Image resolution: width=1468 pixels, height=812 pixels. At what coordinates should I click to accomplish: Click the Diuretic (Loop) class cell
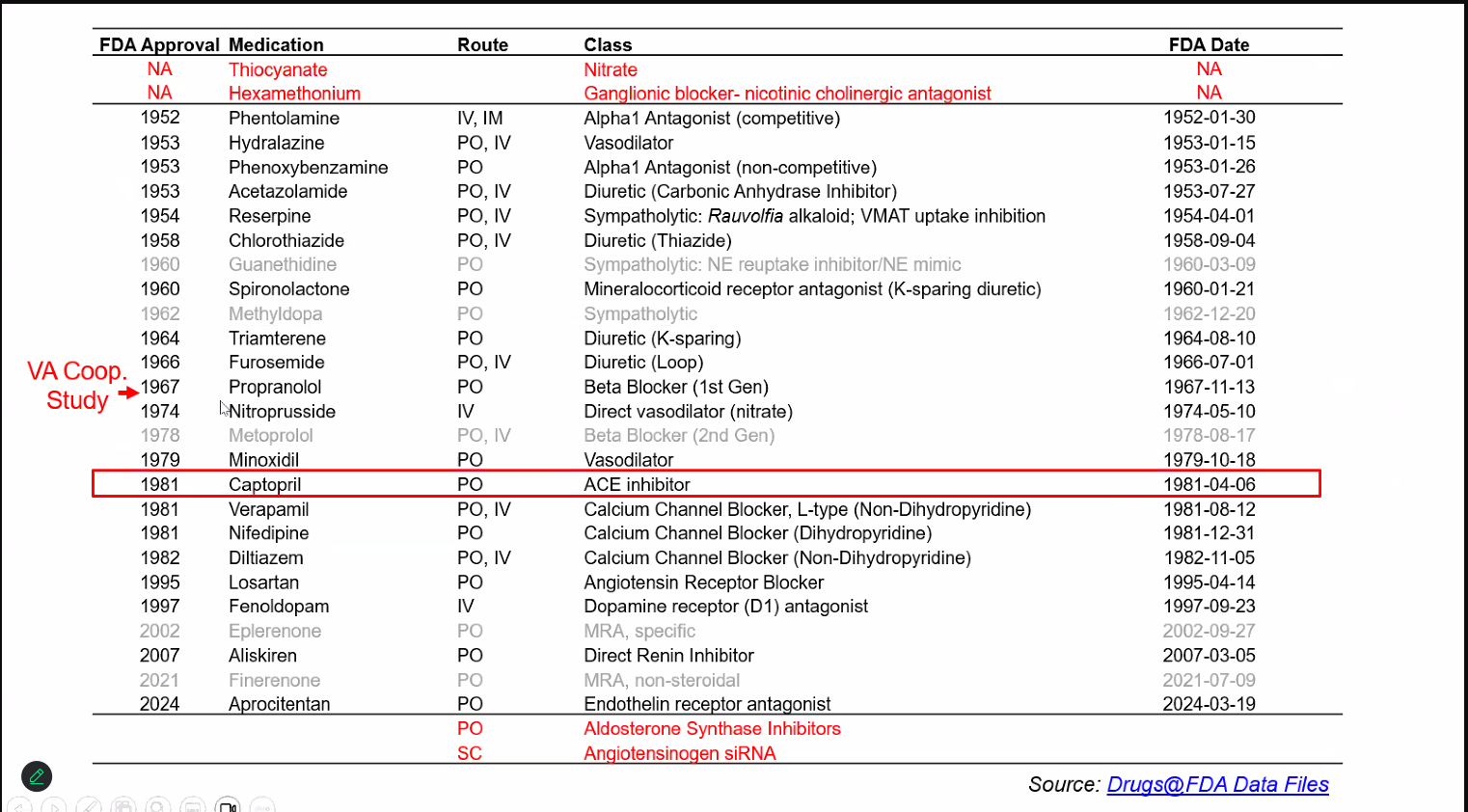(643, 362)
